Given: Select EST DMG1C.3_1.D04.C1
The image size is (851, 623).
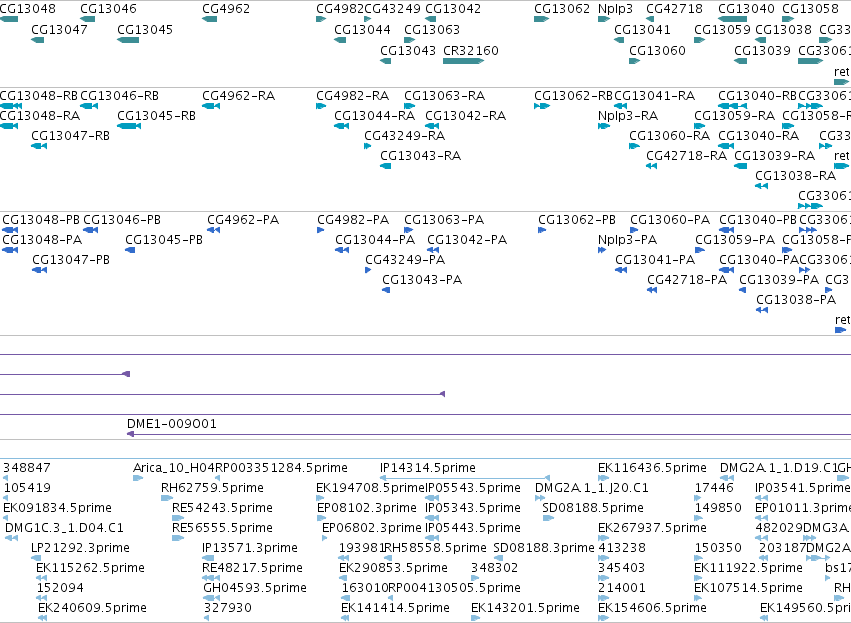Looking at the screenshot, I should (64, 528).
